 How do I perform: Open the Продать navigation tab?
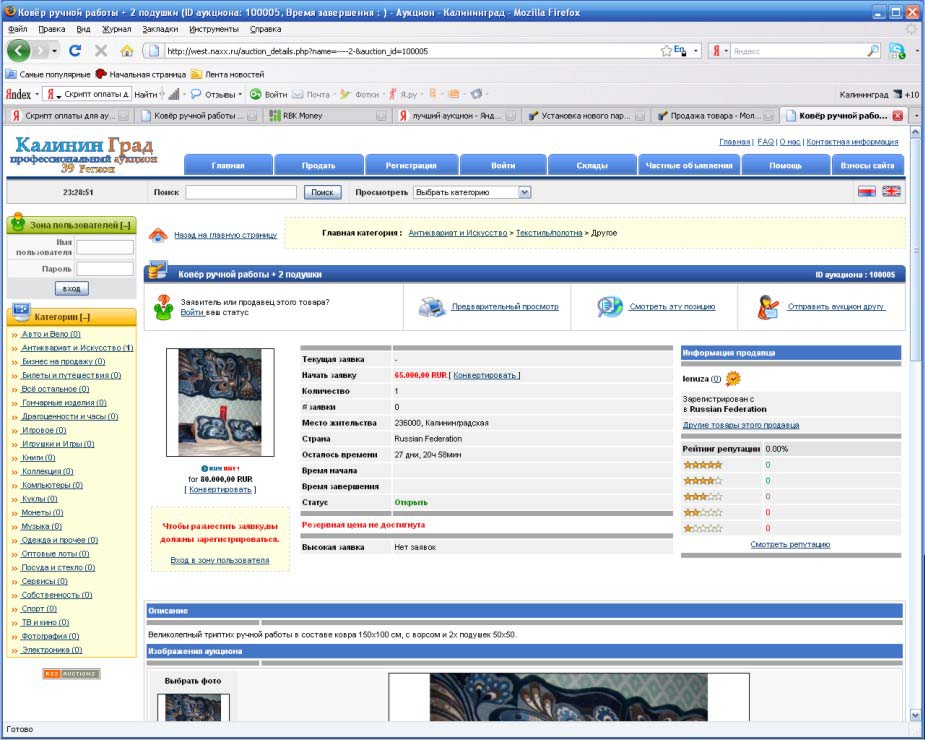point(319,165)
